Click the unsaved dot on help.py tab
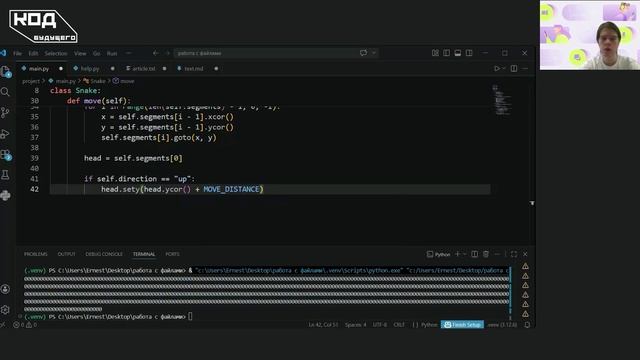Viewport: 640px width, 360px height. (113, 69)
